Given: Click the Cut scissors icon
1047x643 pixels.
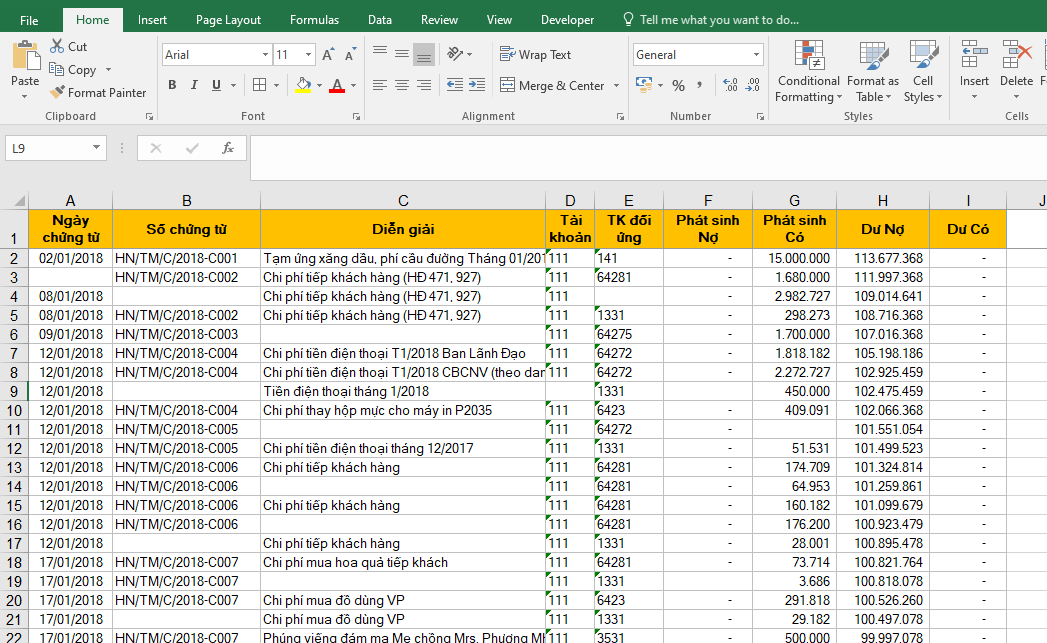Looking at the screenshot, I should click(x=55, y=47).
